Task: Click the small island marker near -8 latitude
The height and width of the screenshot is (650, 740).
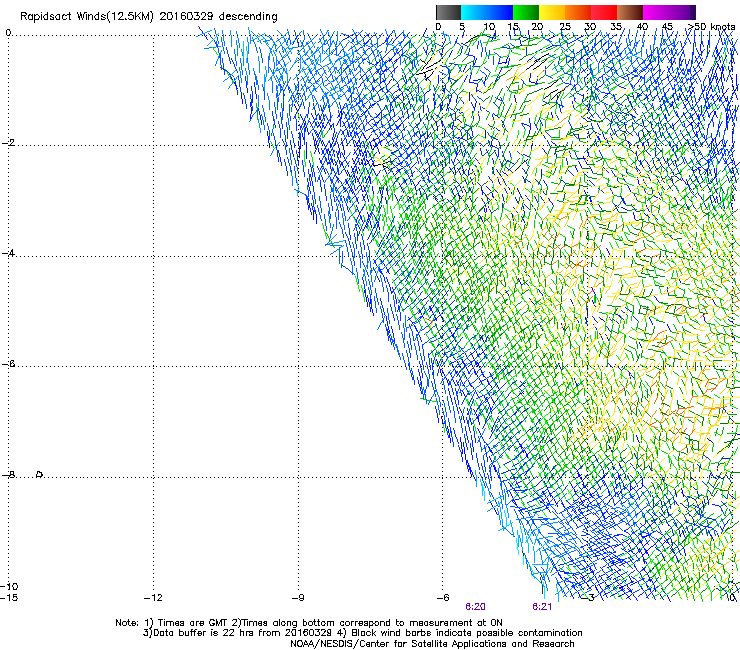Action: coord(40,474)
